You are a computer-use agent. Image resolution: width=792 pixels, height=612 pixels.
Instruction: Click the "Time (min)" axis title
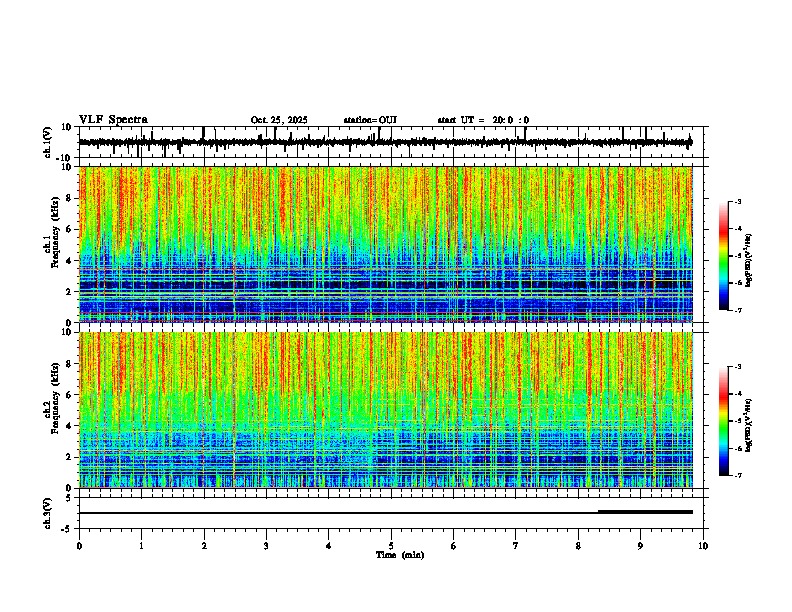pyautogui.click(x=400, y=555)
